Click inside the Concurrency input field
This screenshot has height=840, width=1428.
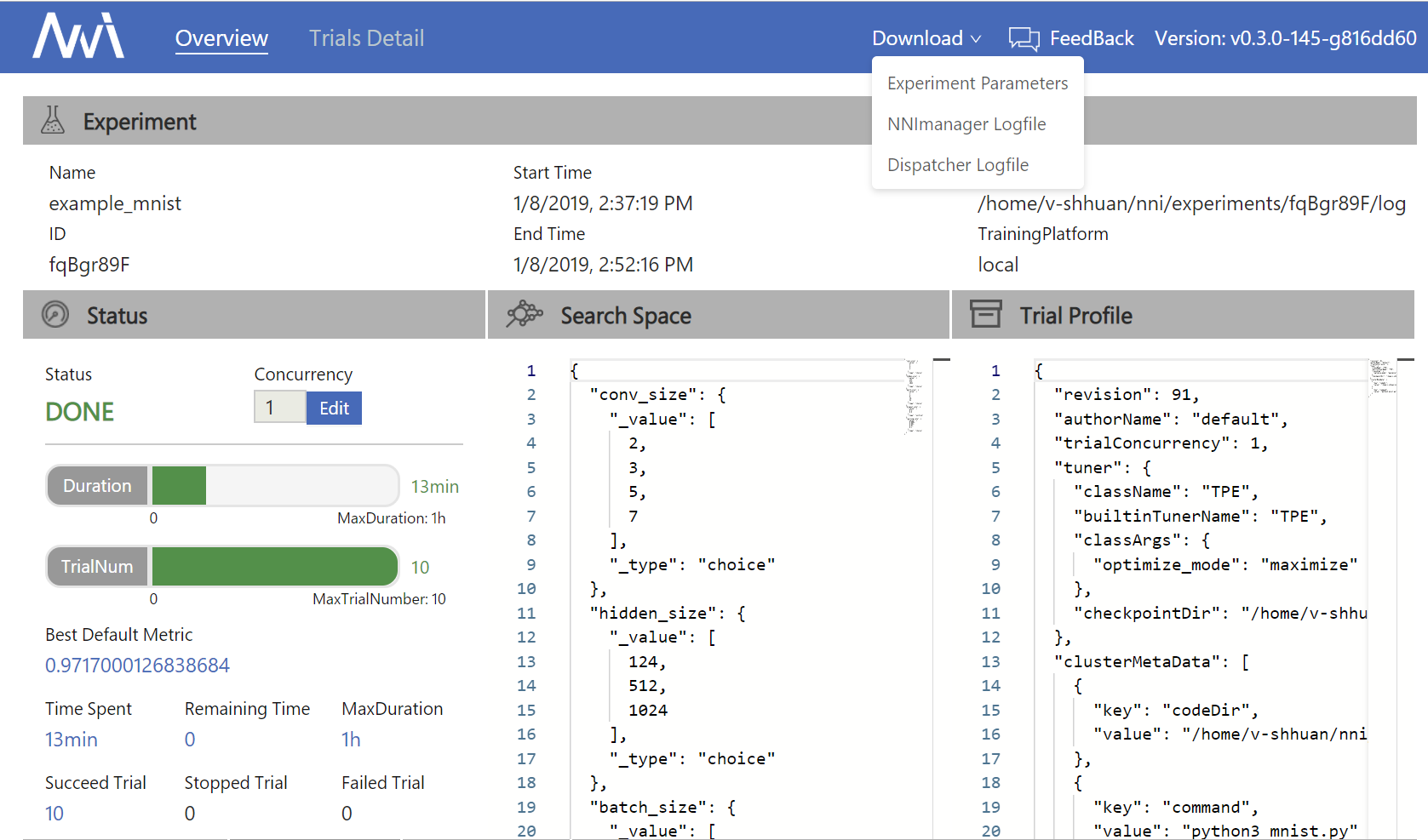(279, 408)
